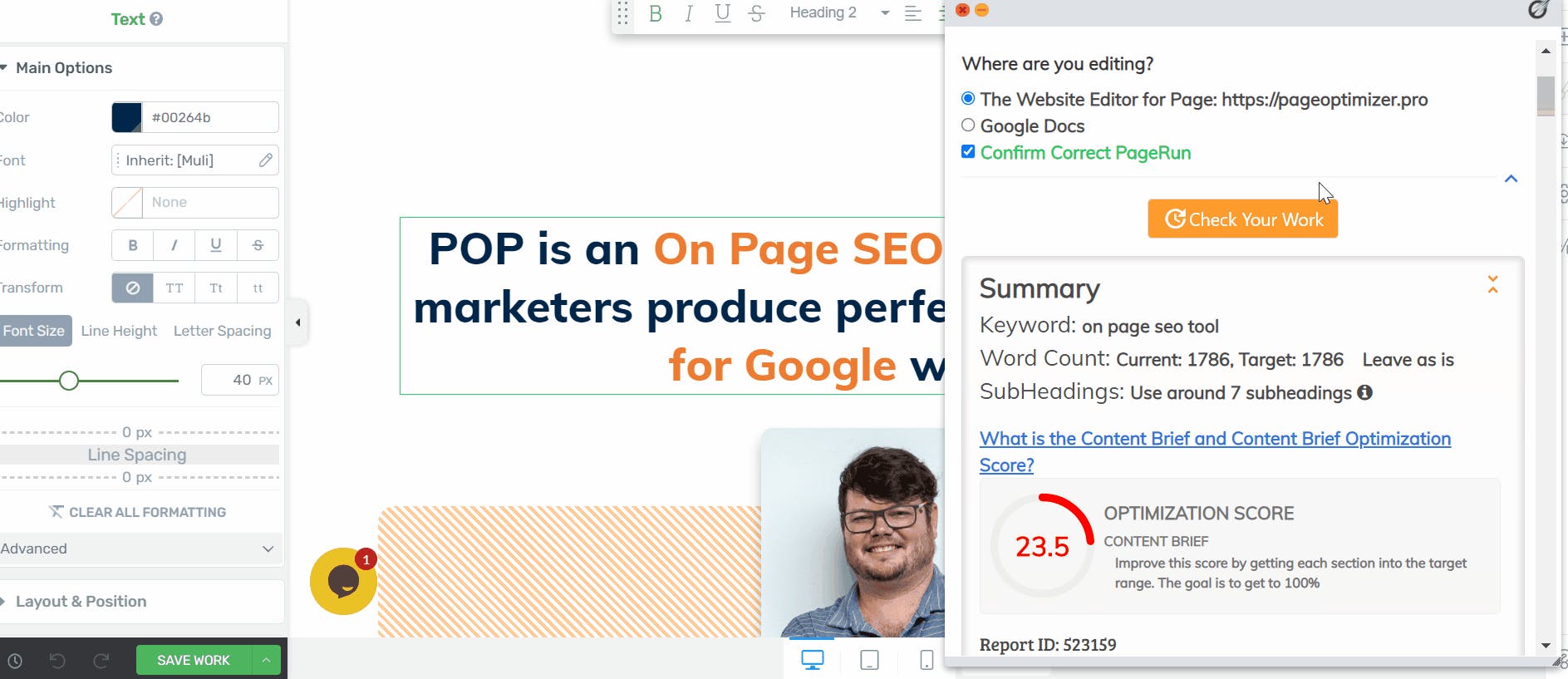This screenshot has width=1568, height=679.
Task: Click the undo icon
Action: click(57, 661)
